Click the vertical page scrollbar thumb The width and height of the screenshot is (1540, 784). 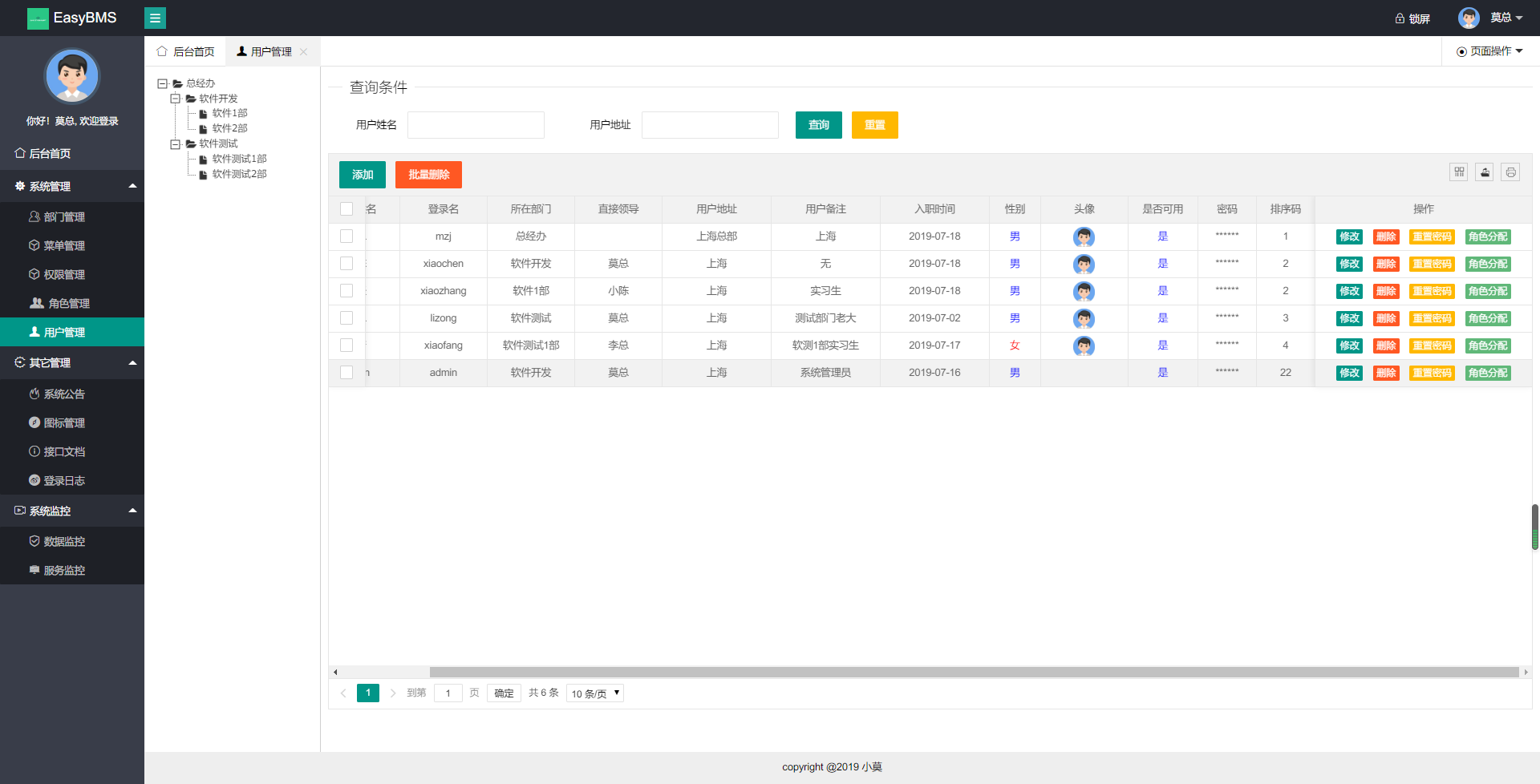[1535, 527]
